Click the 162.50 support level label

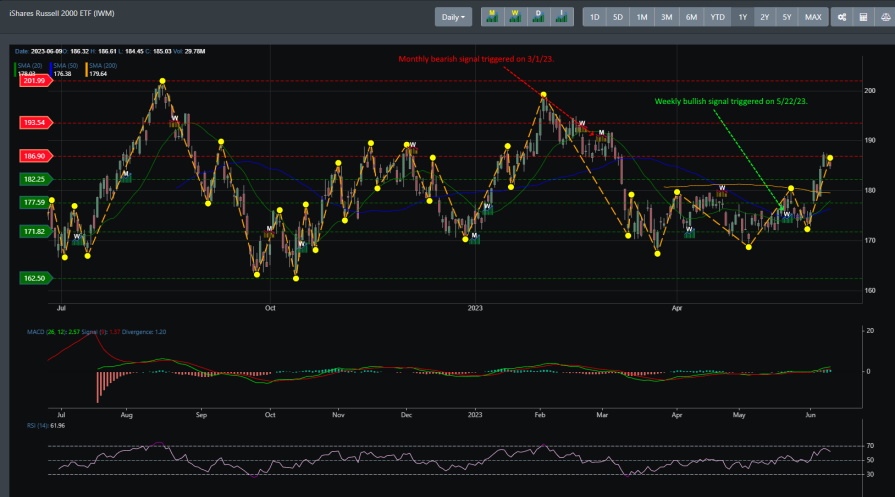pos(35,278)
